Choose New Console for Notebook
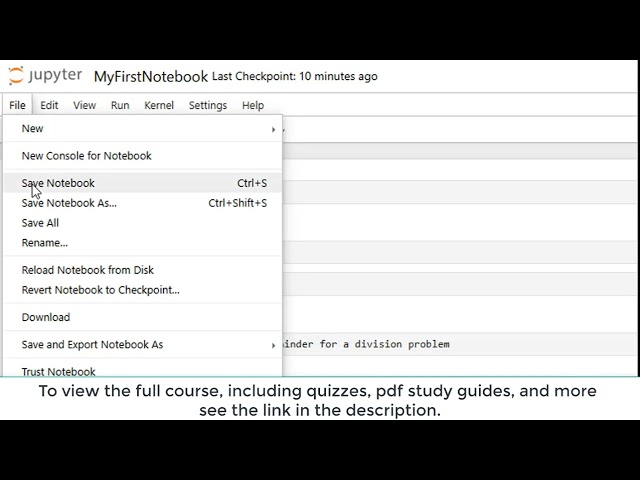This screenshot has width=640, height=480. click(142, 156)
